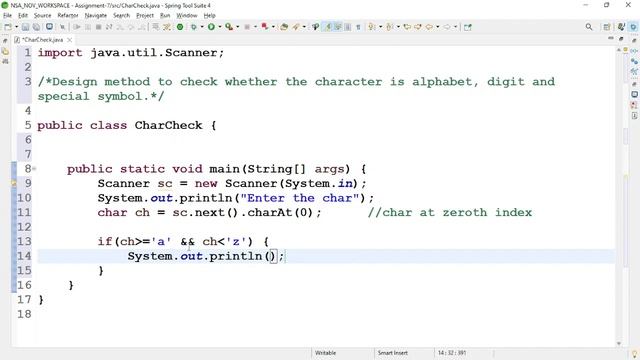Screen dimensions: 640x360
Task: Collapse the main method fold on line 8
Action: pyautogui.click(x=34, y=169)
